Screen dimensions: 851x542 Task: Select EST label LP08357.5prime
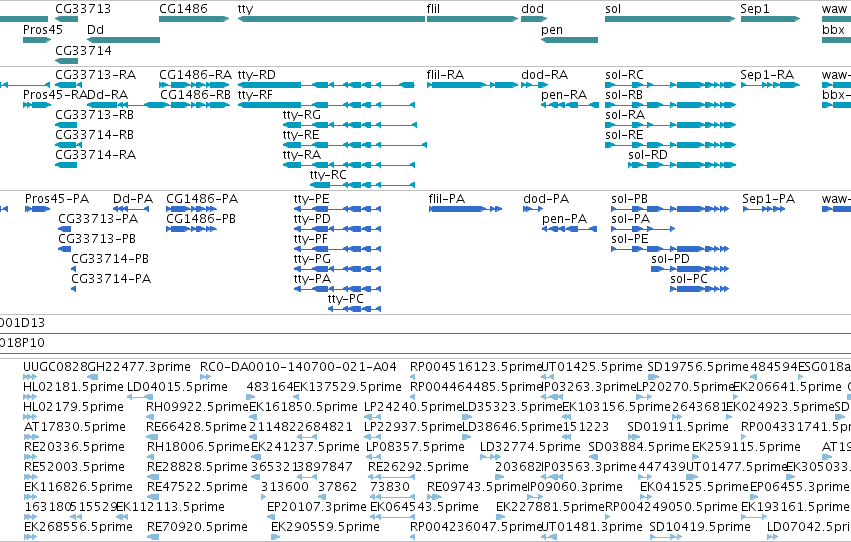(415, 447)
